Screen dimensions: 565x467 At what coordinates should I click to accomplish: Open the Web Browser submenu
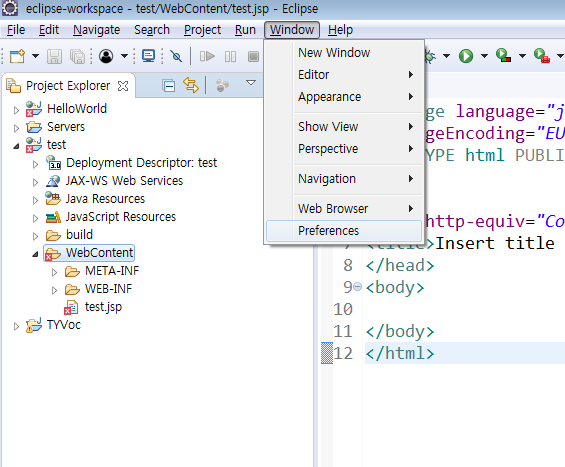(x=344, y=208)
